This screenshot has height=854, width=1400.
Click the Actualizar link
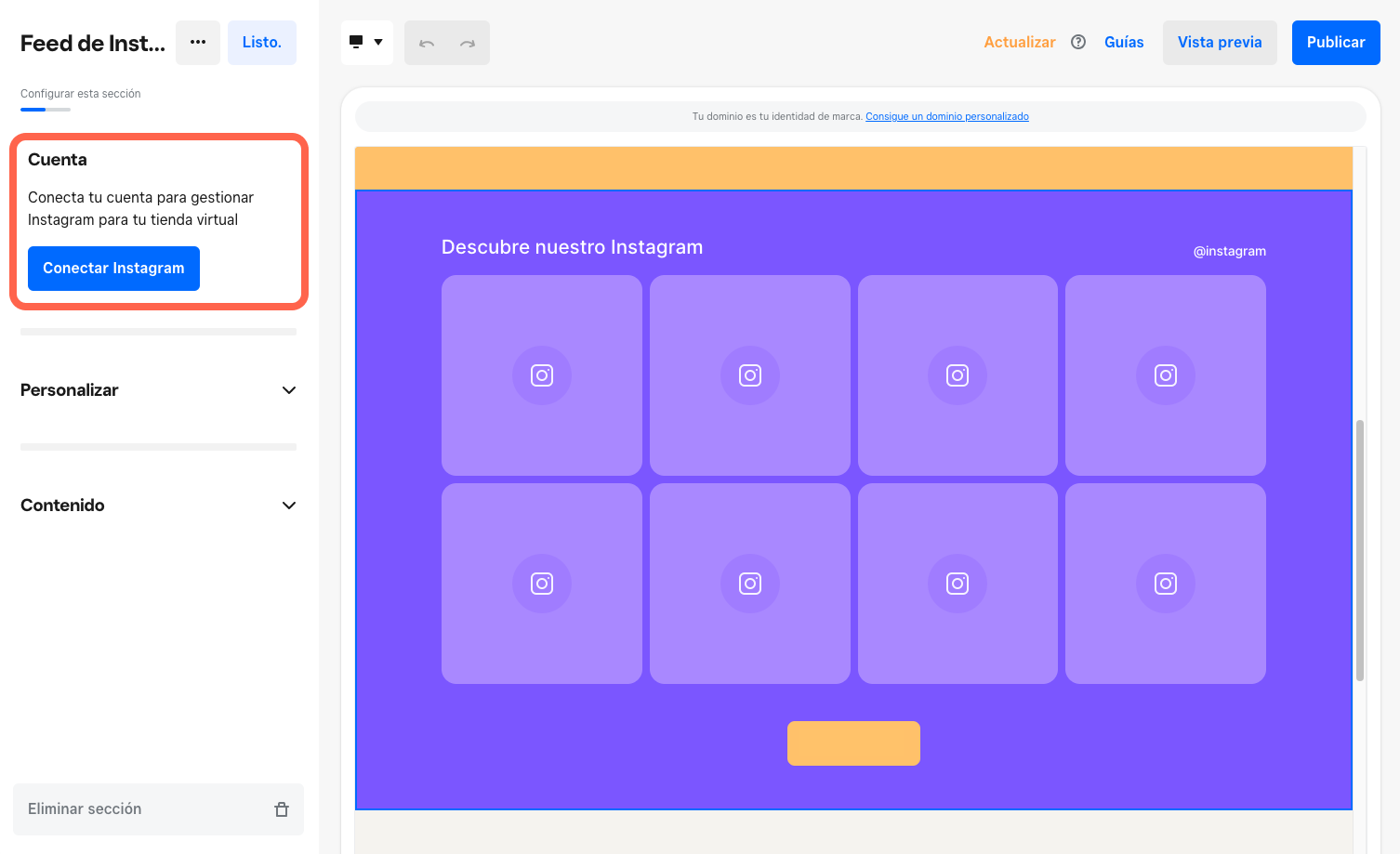point(1020,42)
